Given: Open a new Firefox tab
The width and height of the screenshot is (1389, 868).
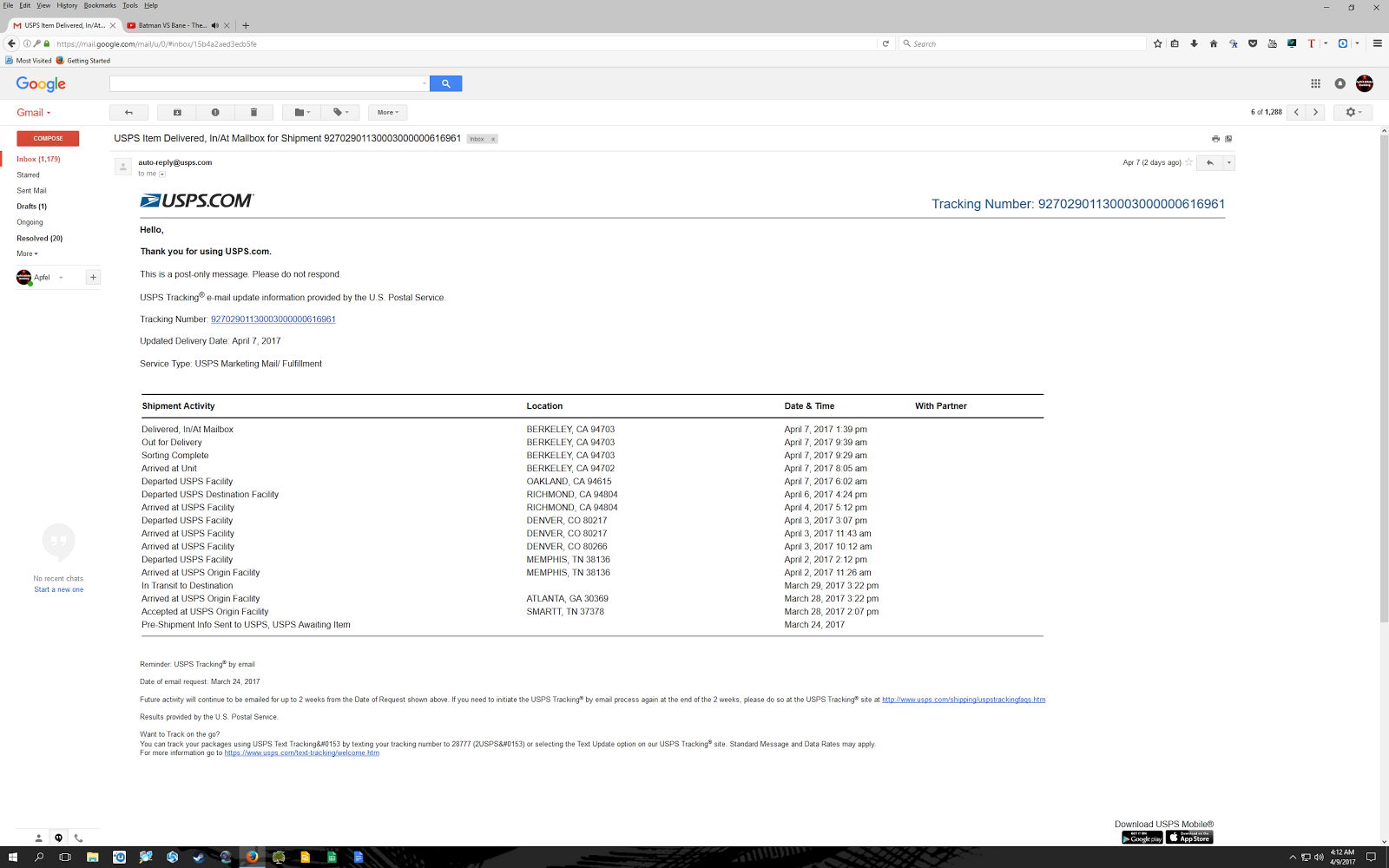Looking at the screenshot, I should (x=246, y=25).
